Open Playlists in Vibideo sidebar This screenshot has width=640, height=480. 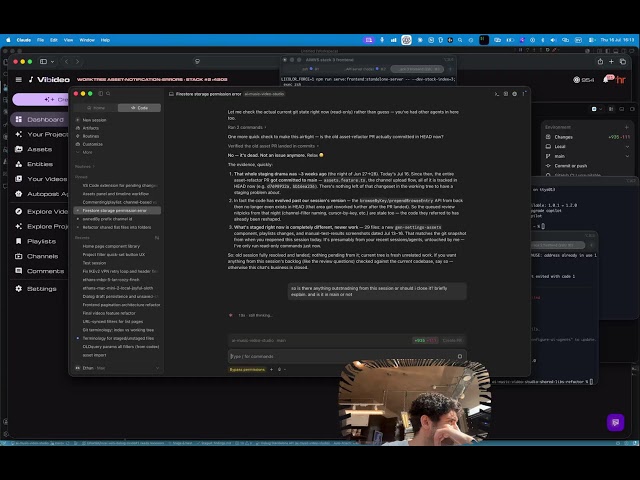click(x=39, y=241)
